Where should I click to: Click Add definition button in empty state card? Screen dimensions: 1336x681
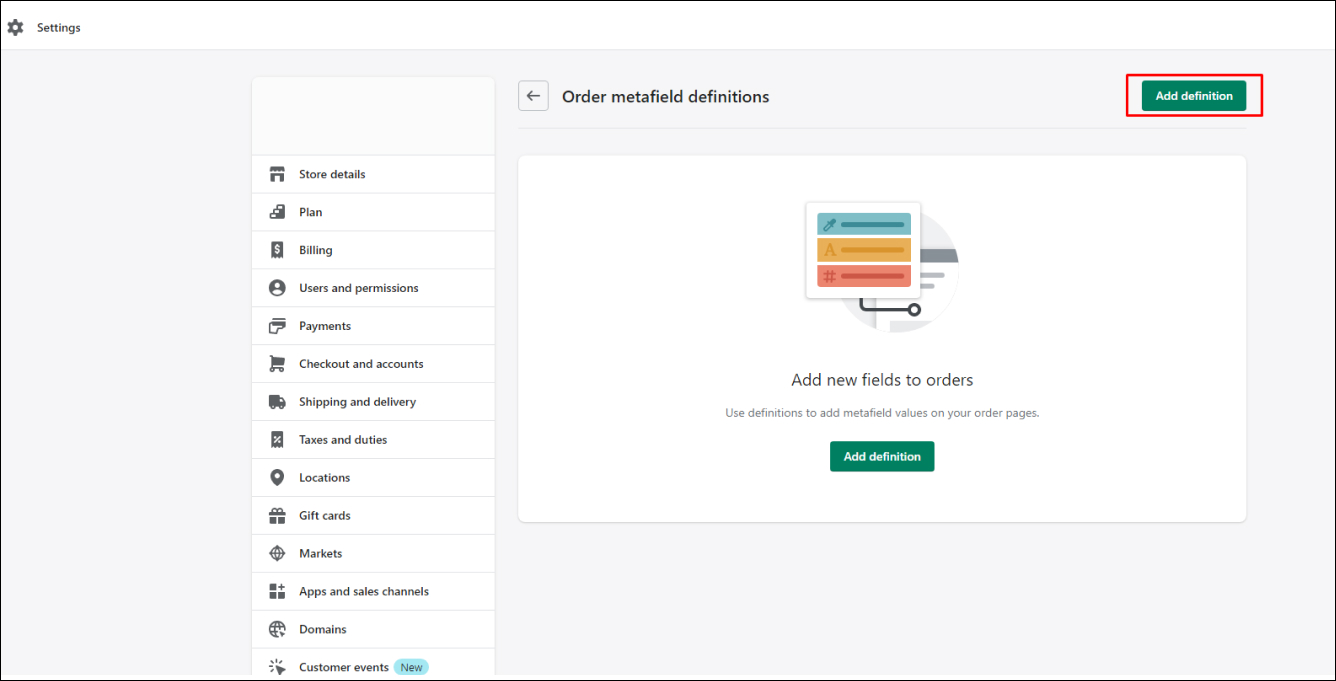882,456
